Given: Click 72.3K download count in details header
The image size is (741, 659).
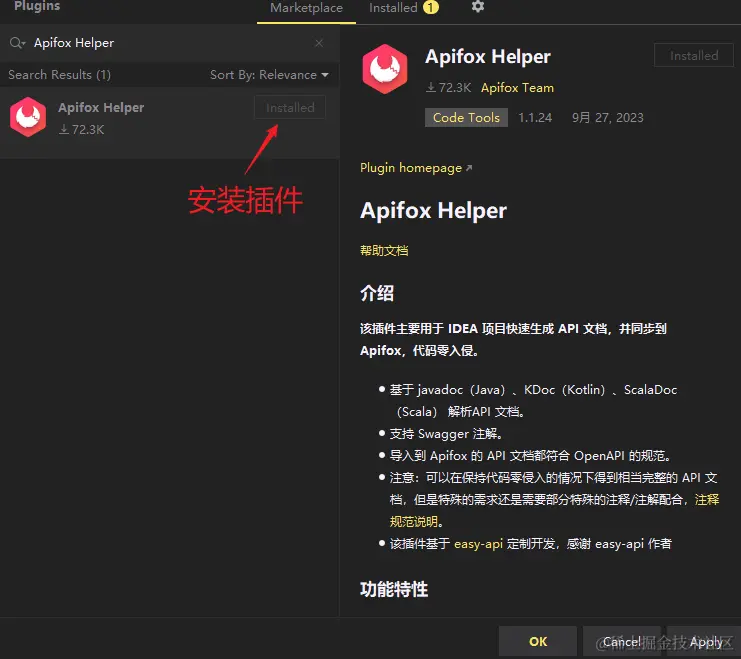Looking at the screenshot, I should 448,88.
